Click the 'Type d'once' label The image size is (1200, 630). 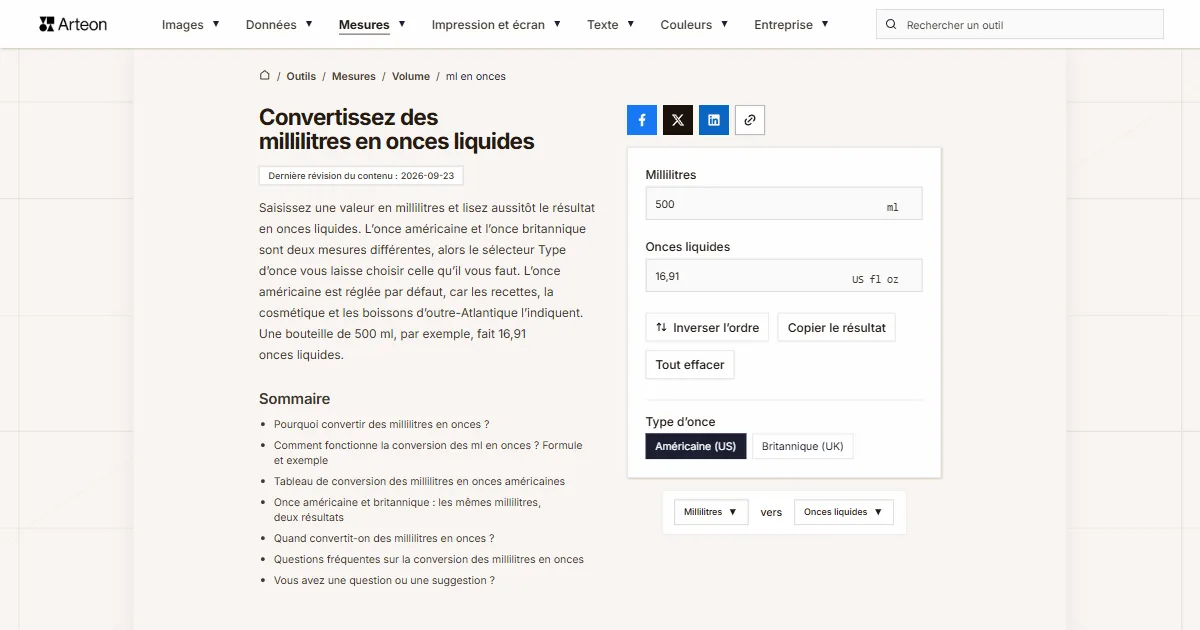681,421
